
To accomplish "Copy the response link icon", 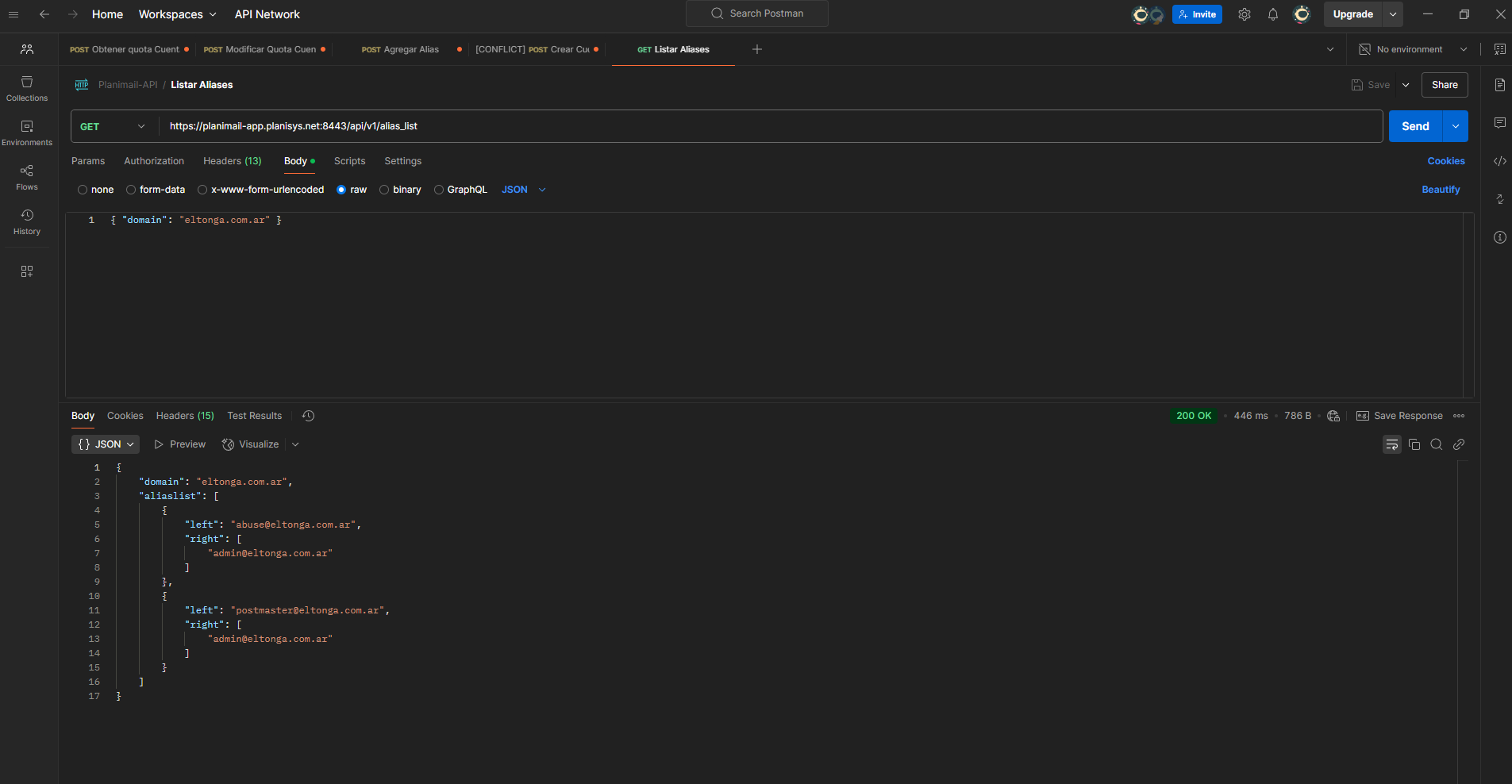I will pyautogui.click(x=1459, y=444).
